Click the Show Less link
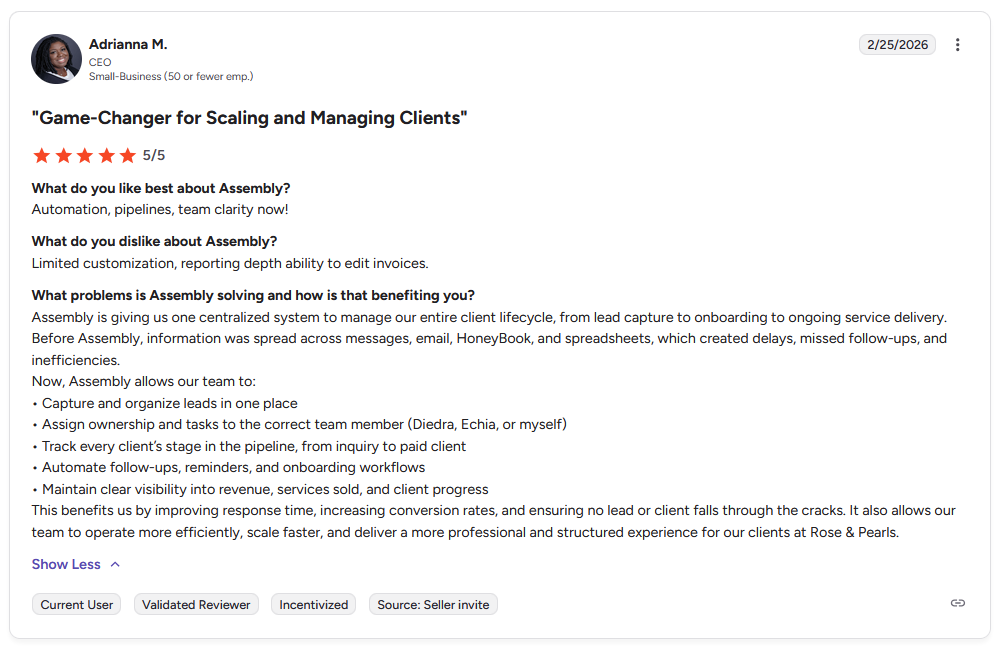1000x648 pixels. click(x=66, y=563)
